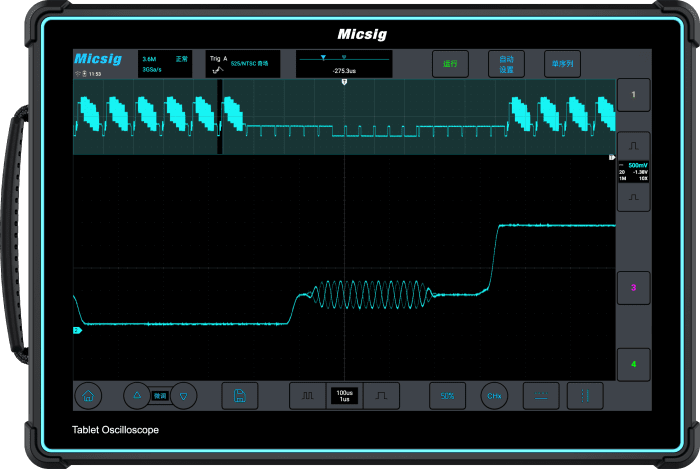Tap the Auto Setup (自动设置) button
700x469 pixels.
point(506,64)
